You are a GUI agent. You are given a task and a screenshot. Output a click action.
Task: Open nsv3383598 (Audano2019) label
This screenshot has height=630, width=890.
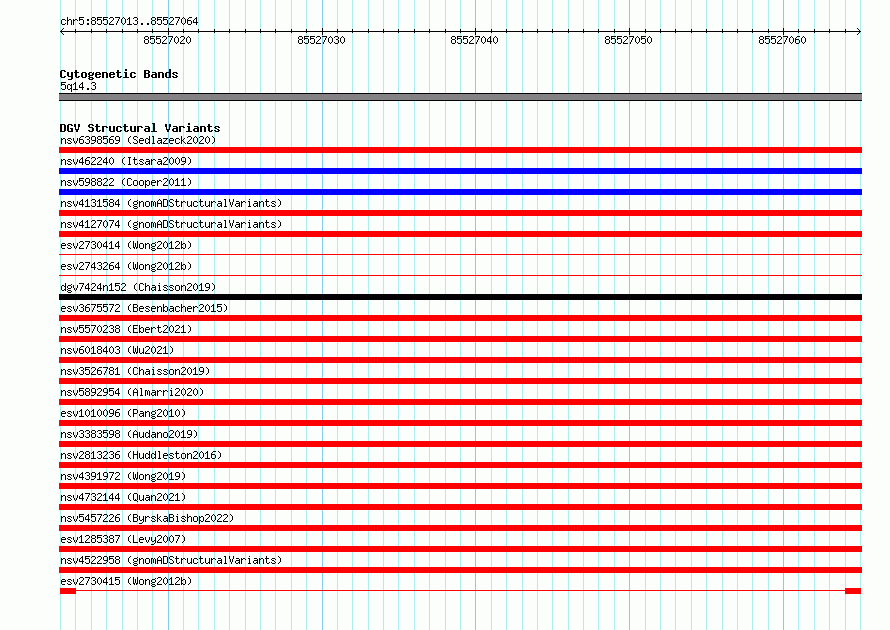pos(129,434)
